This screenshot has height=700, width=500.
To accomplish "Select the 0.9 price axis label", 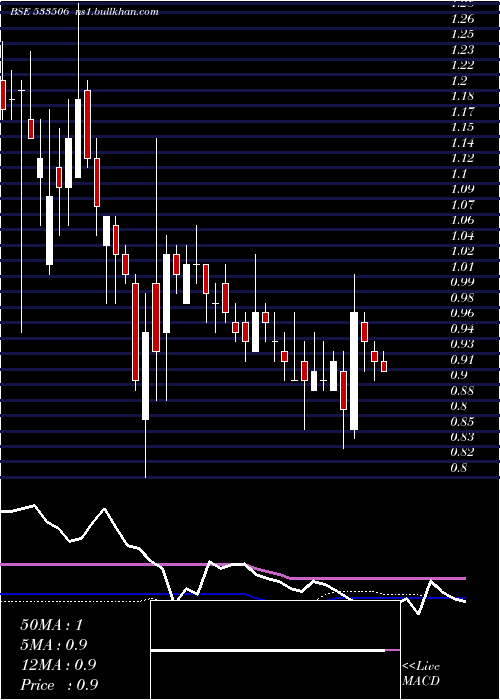I will (x=459, y=375).
